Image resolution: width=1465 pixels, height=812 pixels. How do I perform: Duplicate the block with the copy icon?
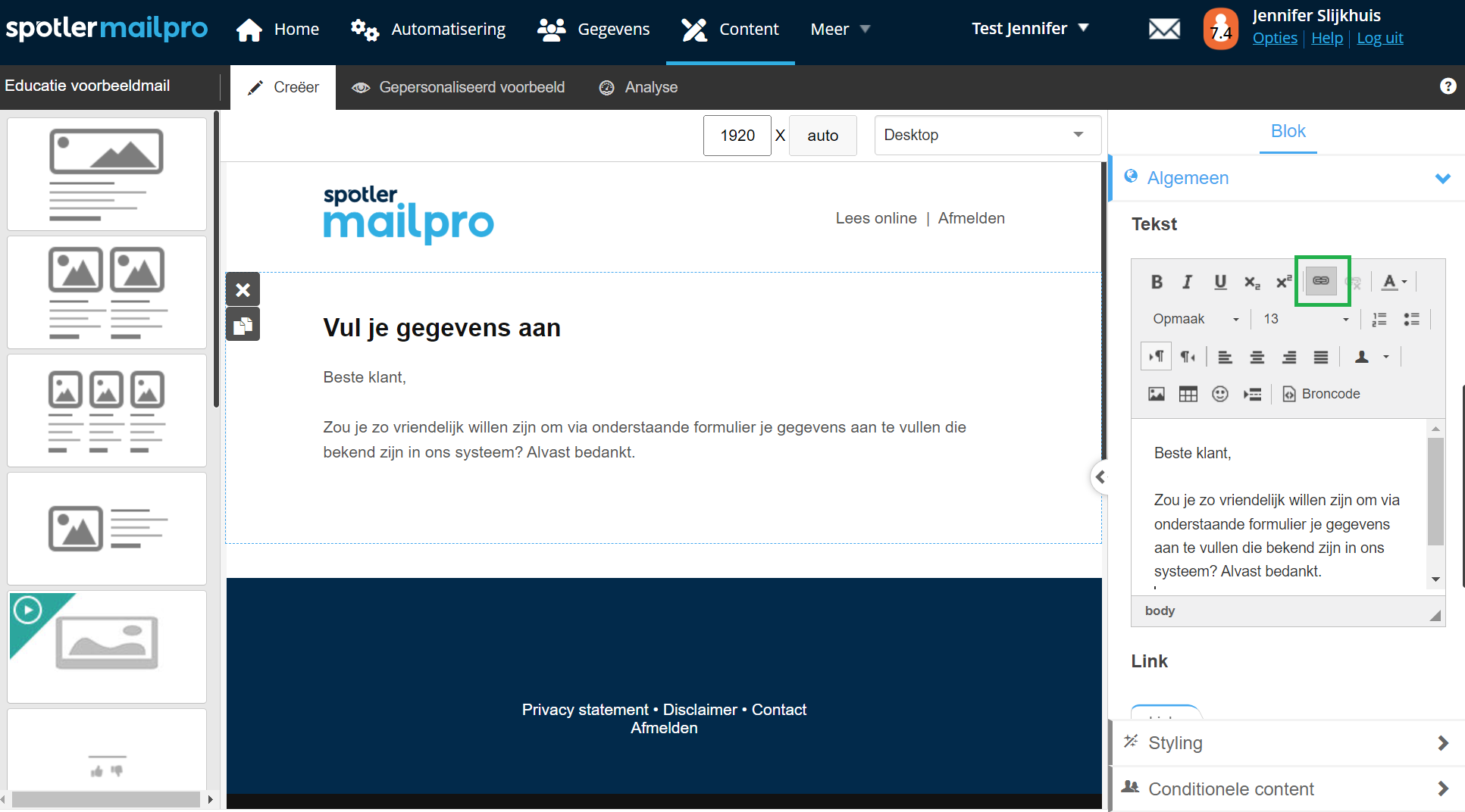pyautogui.click(x=243, y=325)
